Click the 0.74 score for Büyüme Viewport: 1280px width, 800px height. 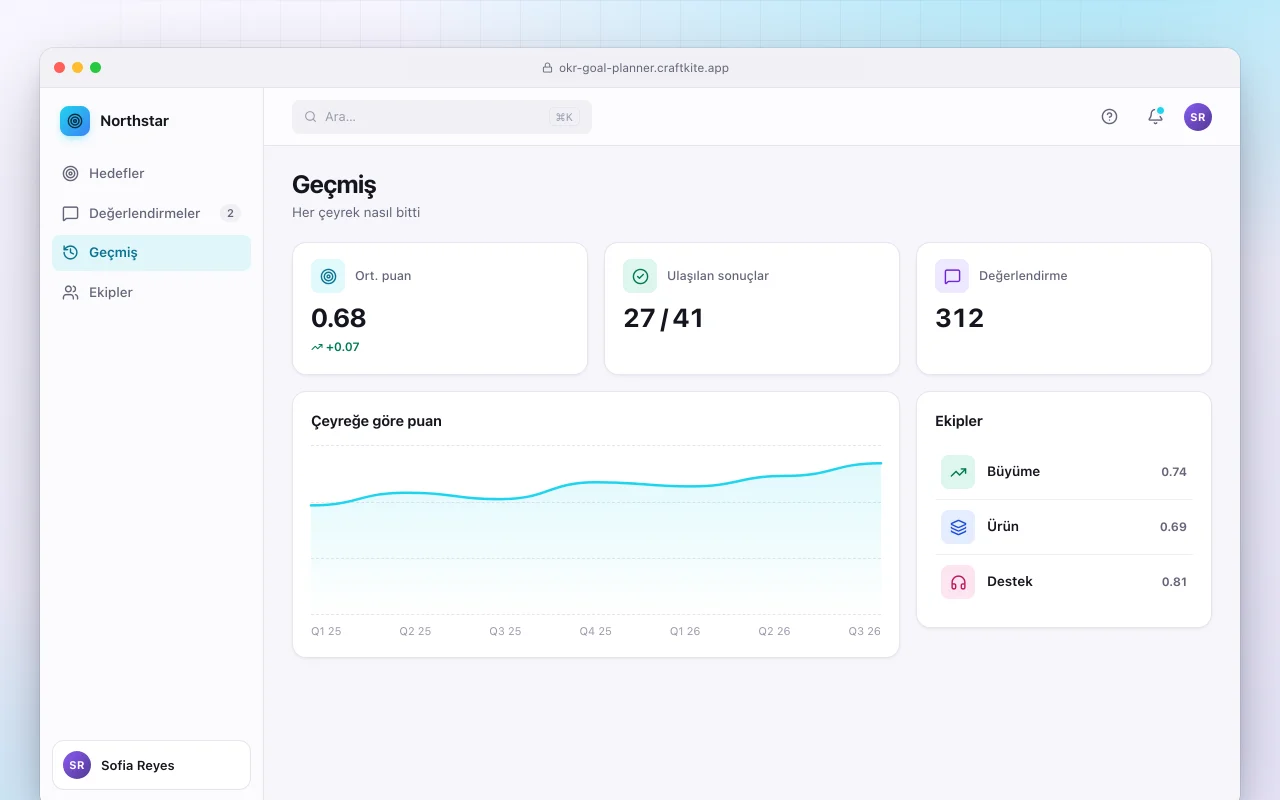pos(1174,472)
